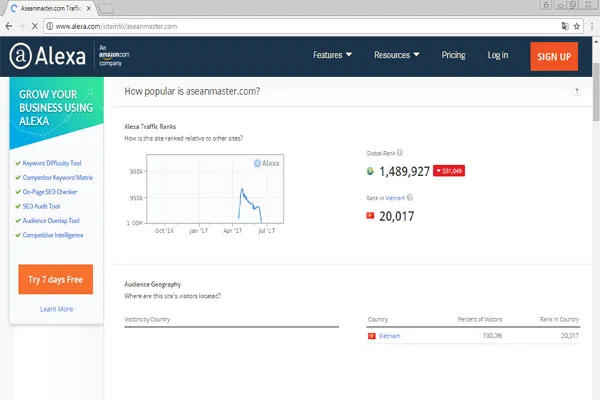Click the Log in link
This screenshot has height=400, width=600.
498,55
